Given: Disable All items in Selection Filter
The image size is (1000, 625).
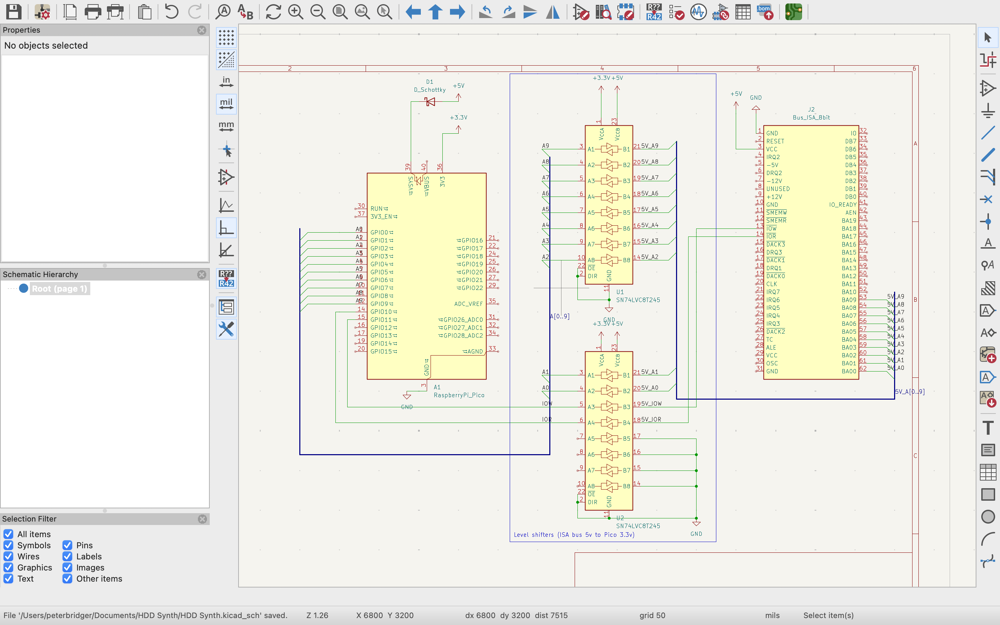Looking at the screenshot, I should pos(9,535).
